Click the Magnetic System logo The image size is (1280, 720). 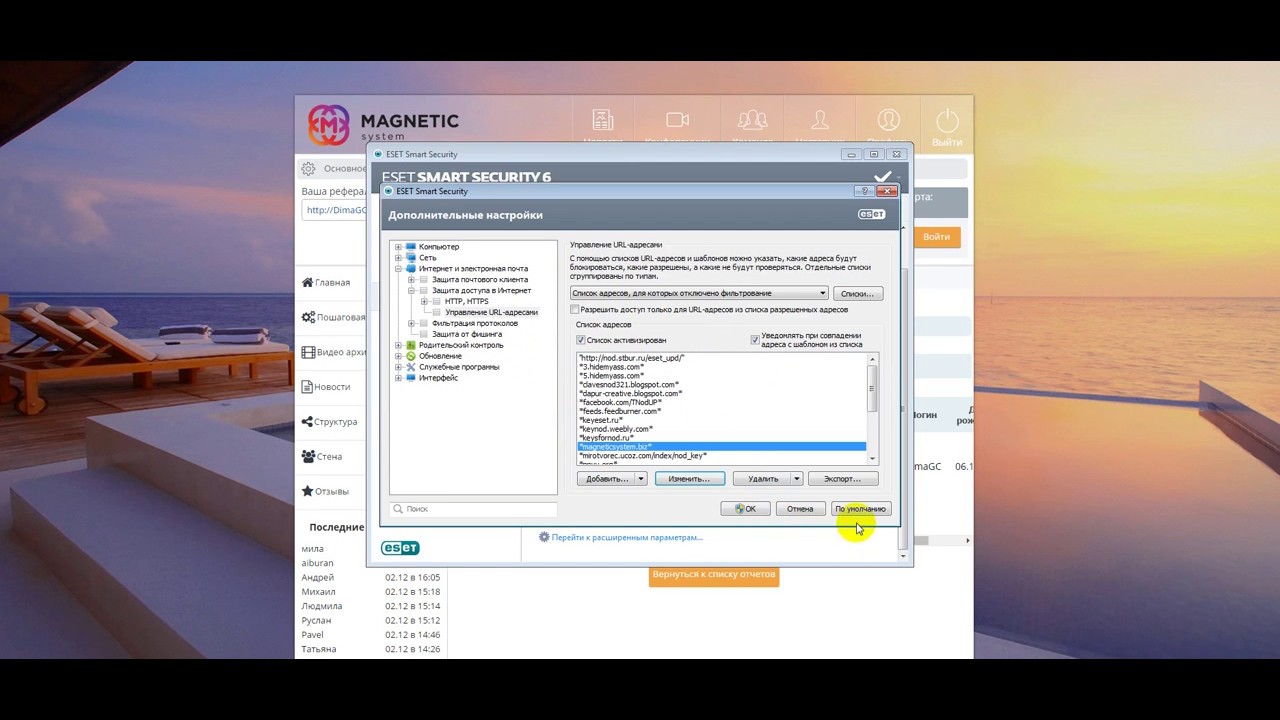383,124
